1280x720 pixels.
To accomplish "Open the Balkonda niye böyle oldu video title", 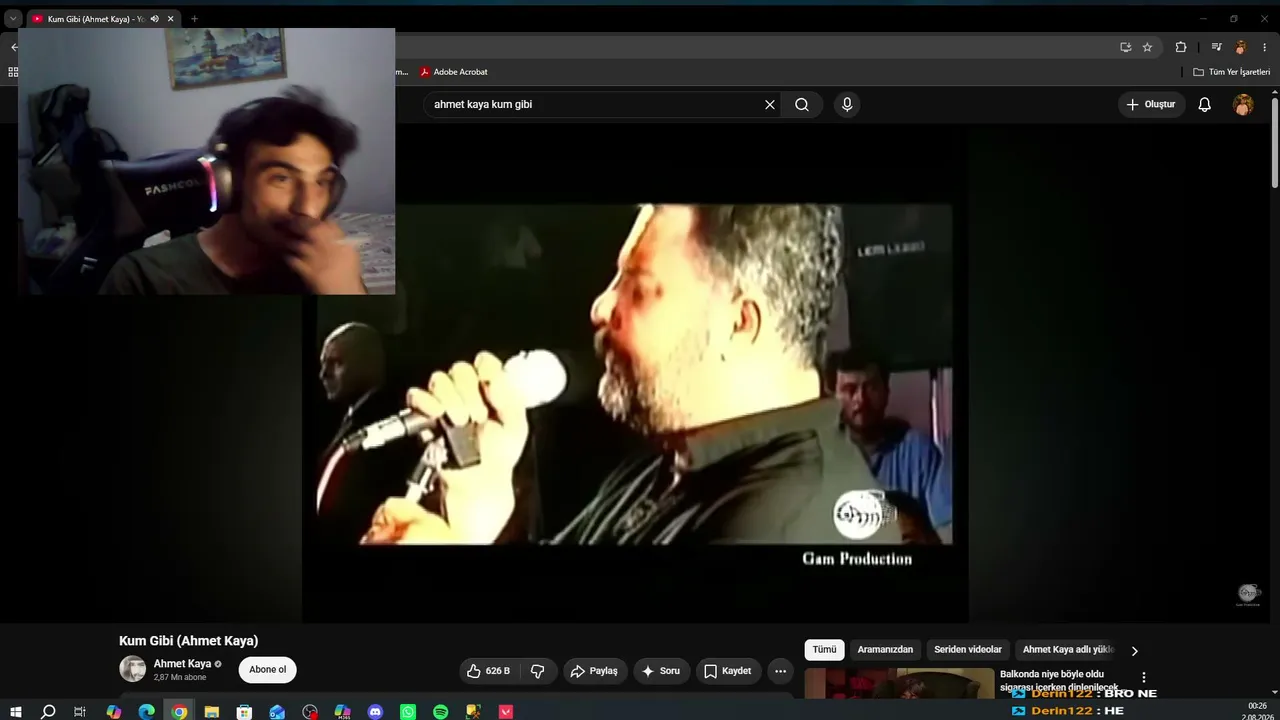I will tap(1060, 680).
